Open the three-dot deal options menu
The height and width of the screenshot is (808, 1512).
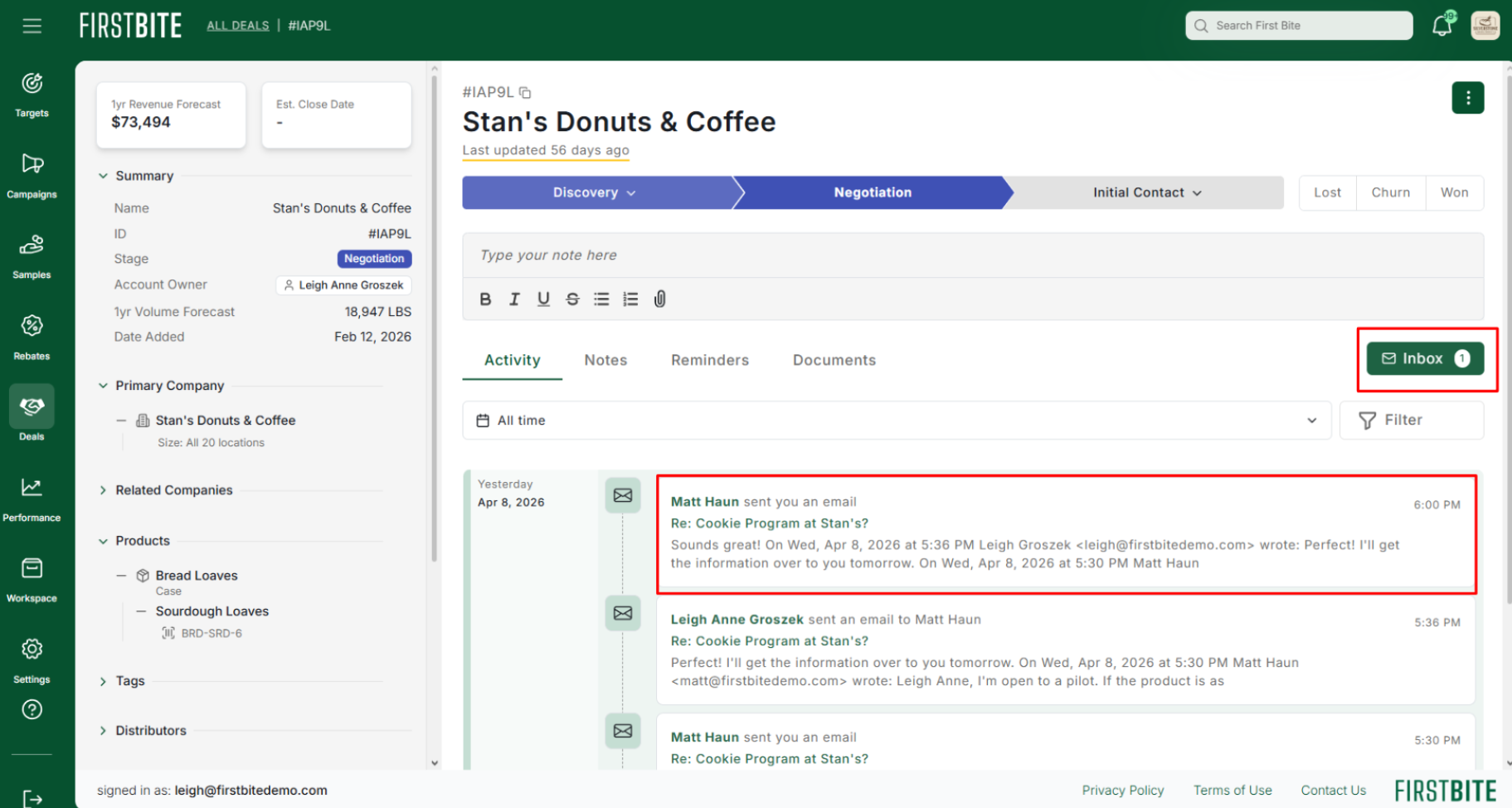[x=1467, y=98]
